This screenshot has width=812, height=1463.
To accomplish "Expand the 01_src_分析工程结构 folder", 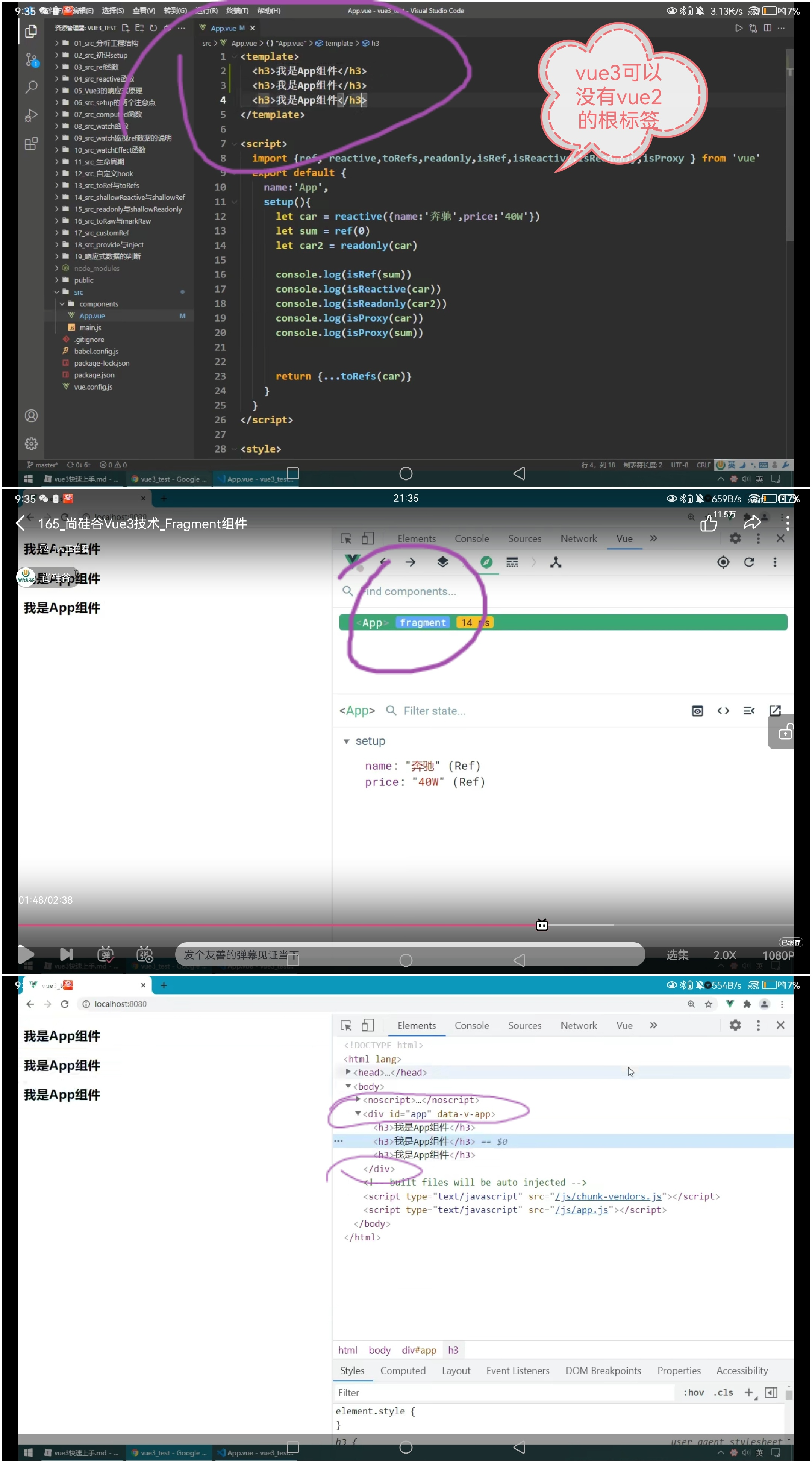I will click(106, 43).
